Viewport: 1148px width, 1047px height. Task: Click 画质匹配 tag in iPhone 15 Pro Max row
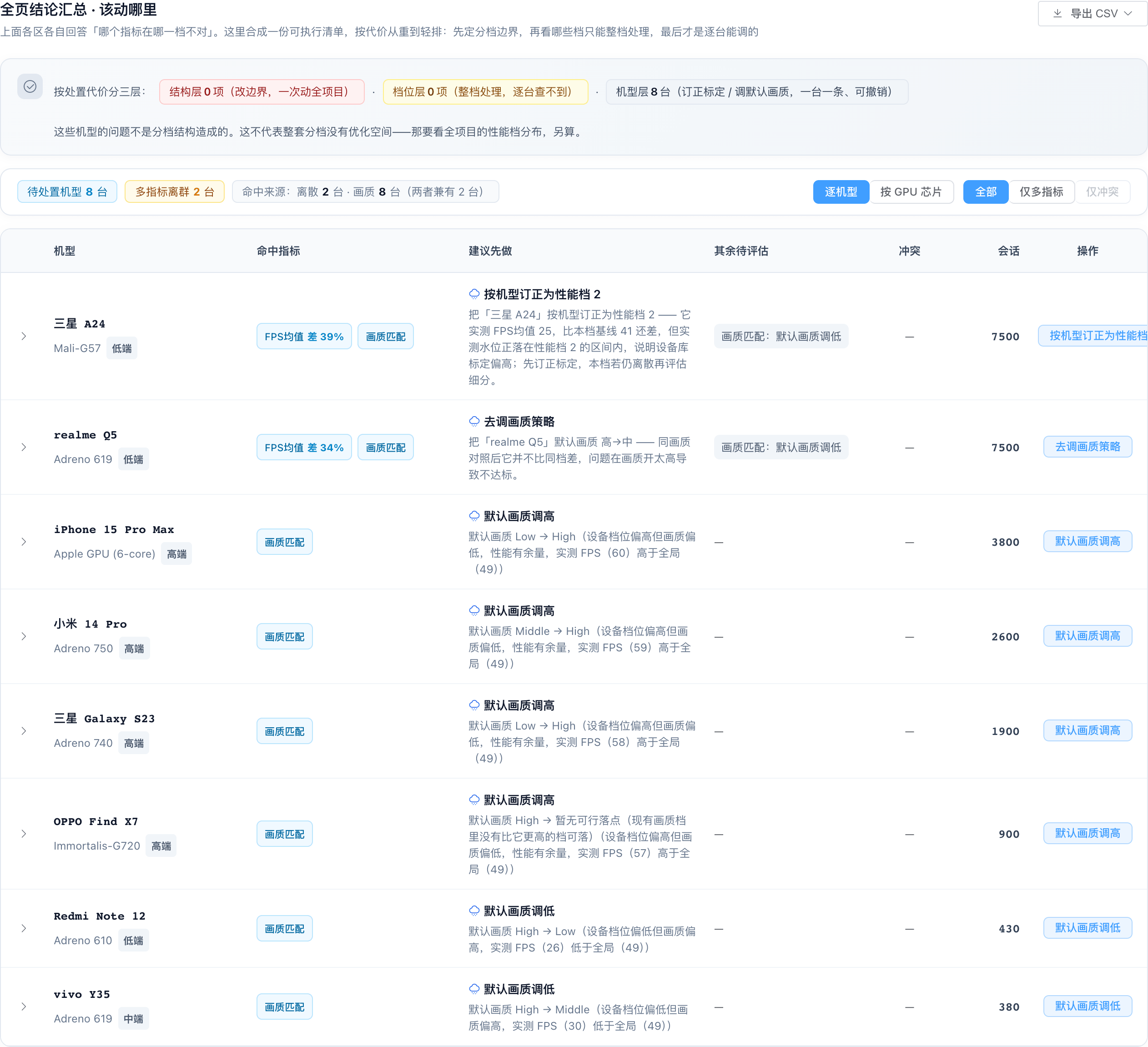285,542
